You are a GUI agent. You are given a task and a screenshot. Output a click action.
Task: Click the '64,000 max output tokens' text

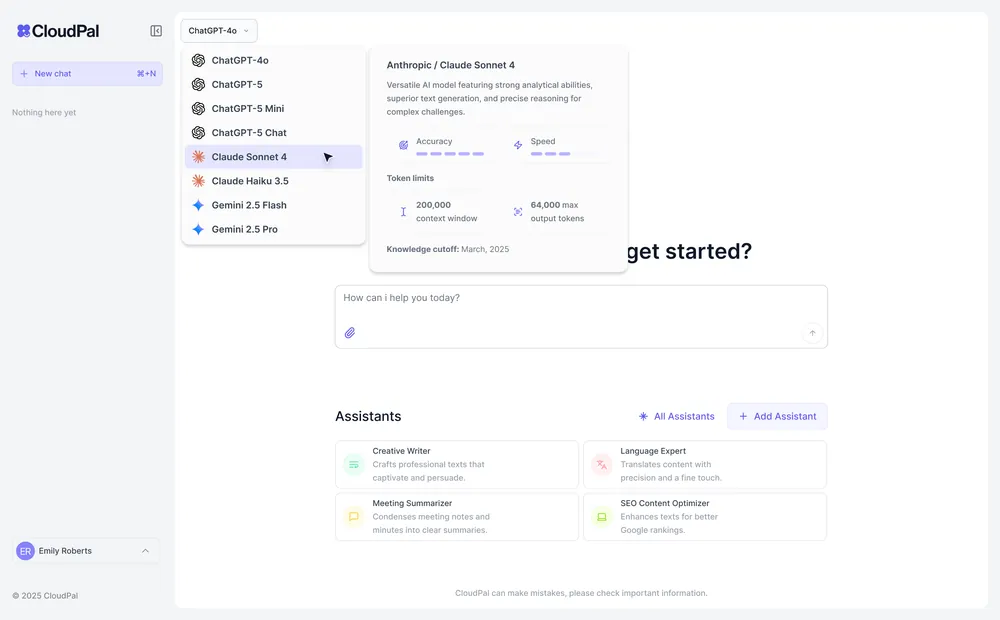coord(557,212)
